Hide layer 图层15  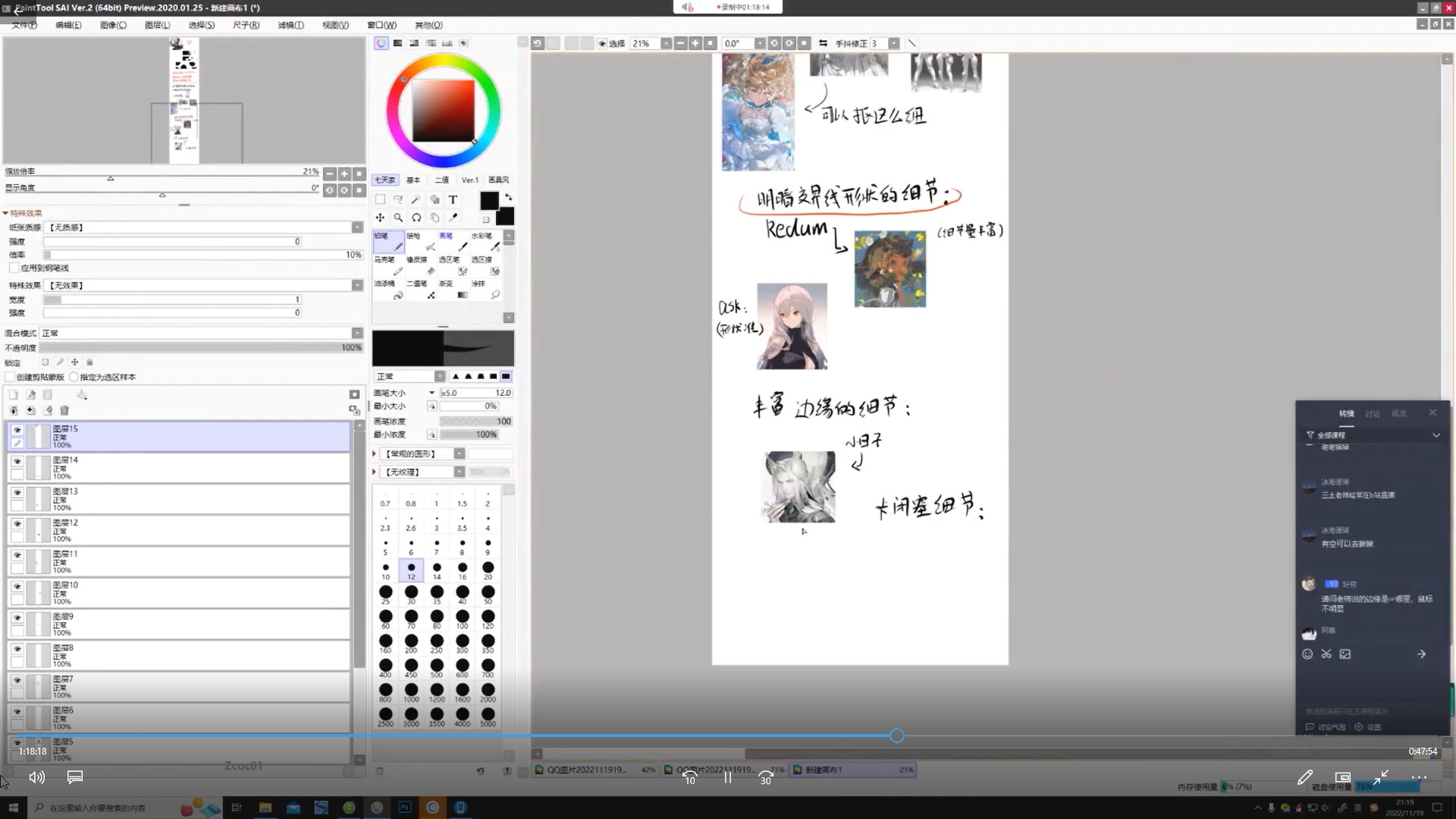[x=17, y=430]
